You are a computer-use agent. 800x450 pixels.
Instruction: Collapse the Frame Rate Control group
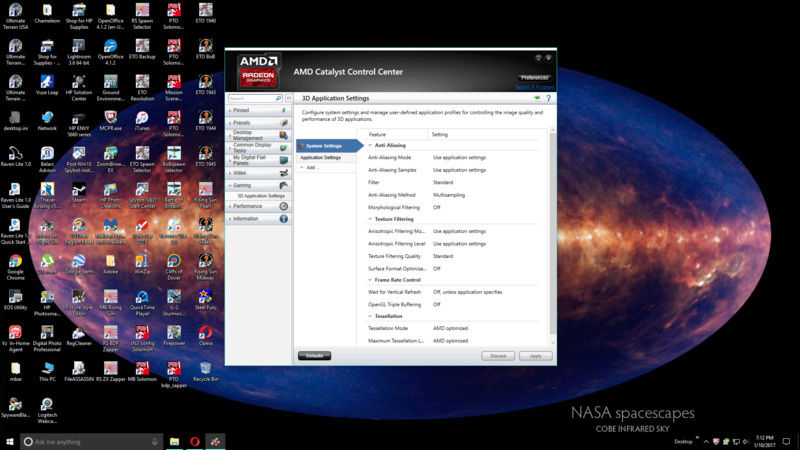(x=370, y=280)
